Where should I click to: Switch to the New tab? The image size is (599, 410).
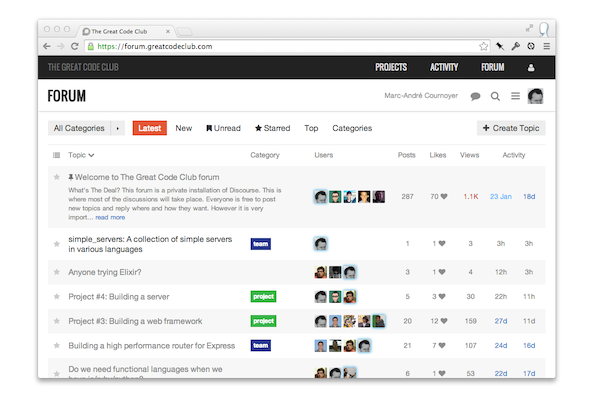[184, 128]
